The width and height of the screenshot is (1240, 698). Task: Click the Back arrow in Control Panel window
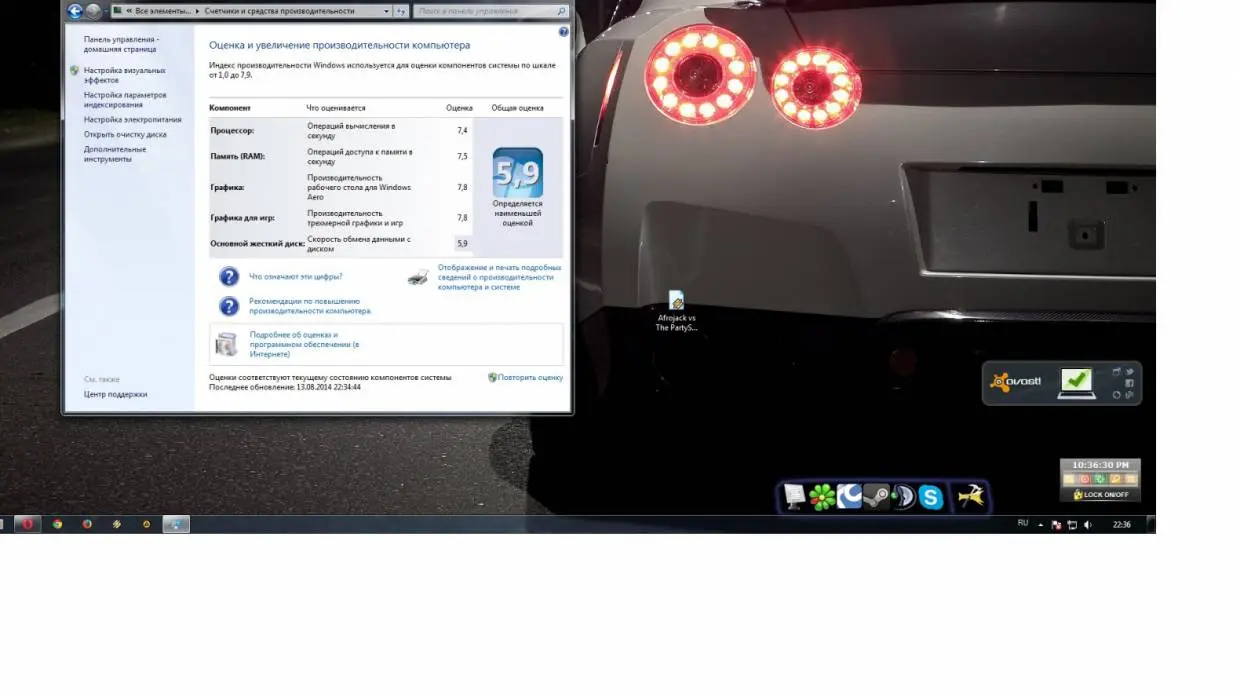tap(74, 11)
